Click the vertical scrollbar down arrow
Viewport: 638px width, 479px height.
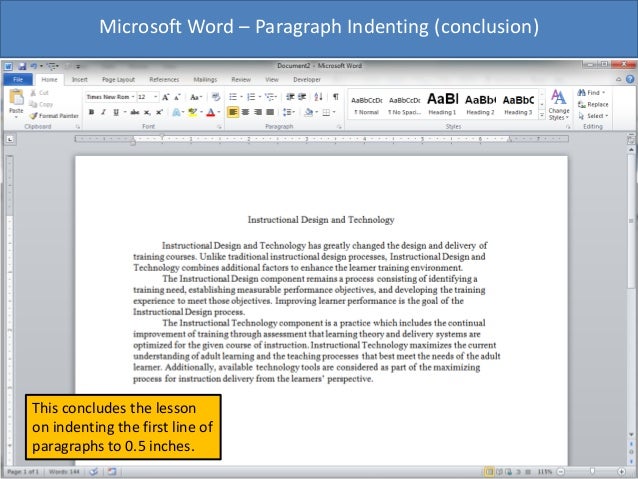click(631, 434)
